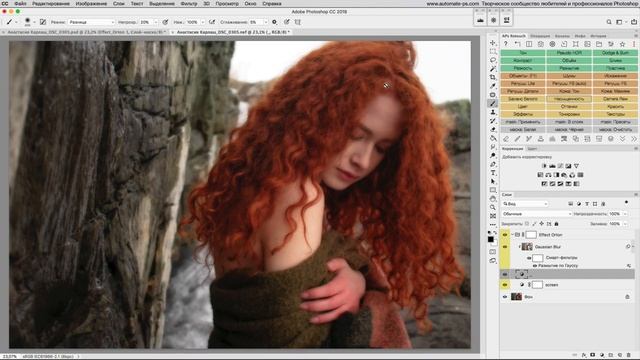Toggle visibility of the screen layer

pos(505,284)
